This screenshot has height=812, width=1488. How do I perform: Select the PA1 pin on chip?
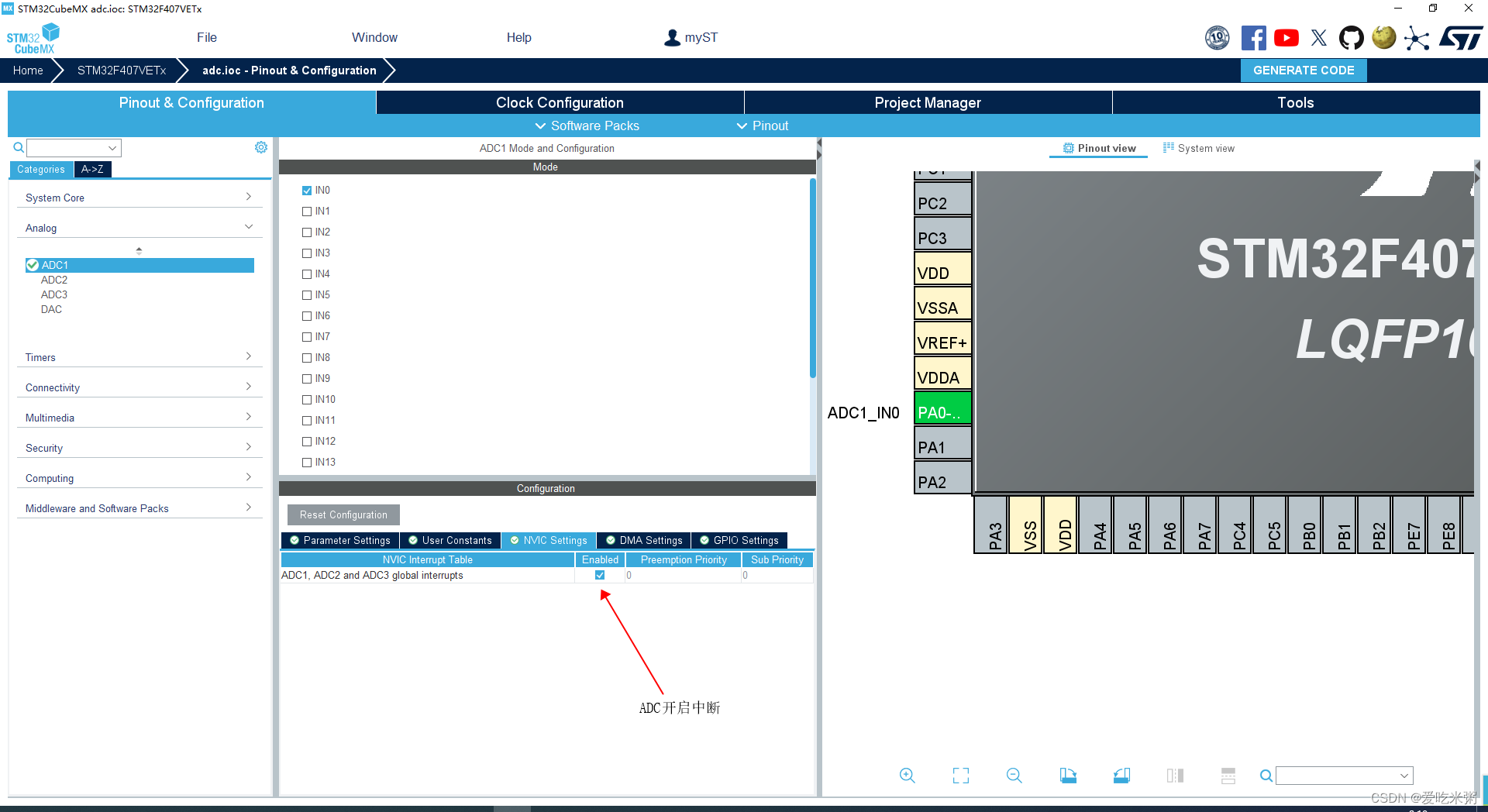point(943,443)
